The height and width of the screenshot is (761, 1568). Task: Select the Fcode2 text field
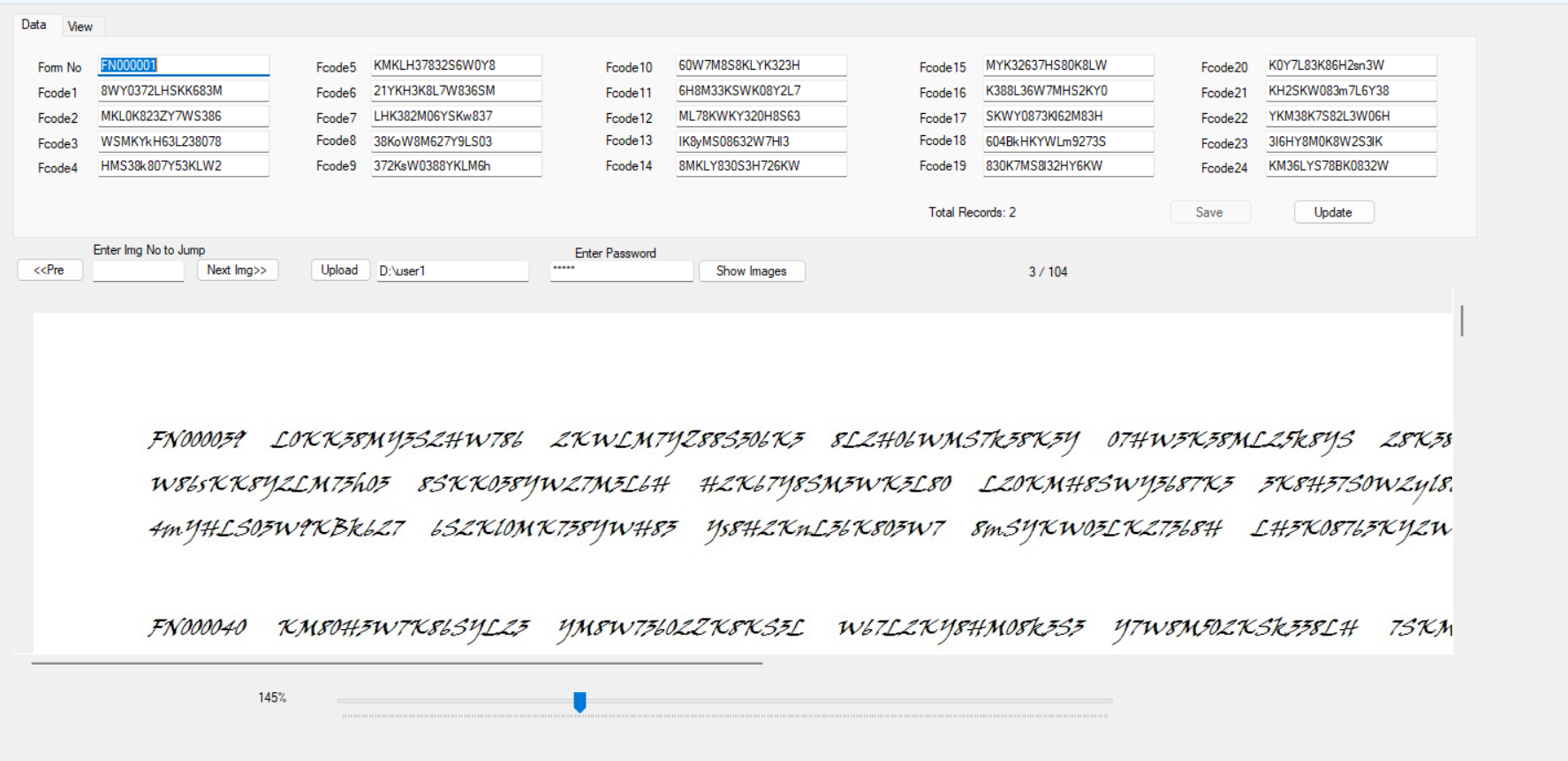183,117
